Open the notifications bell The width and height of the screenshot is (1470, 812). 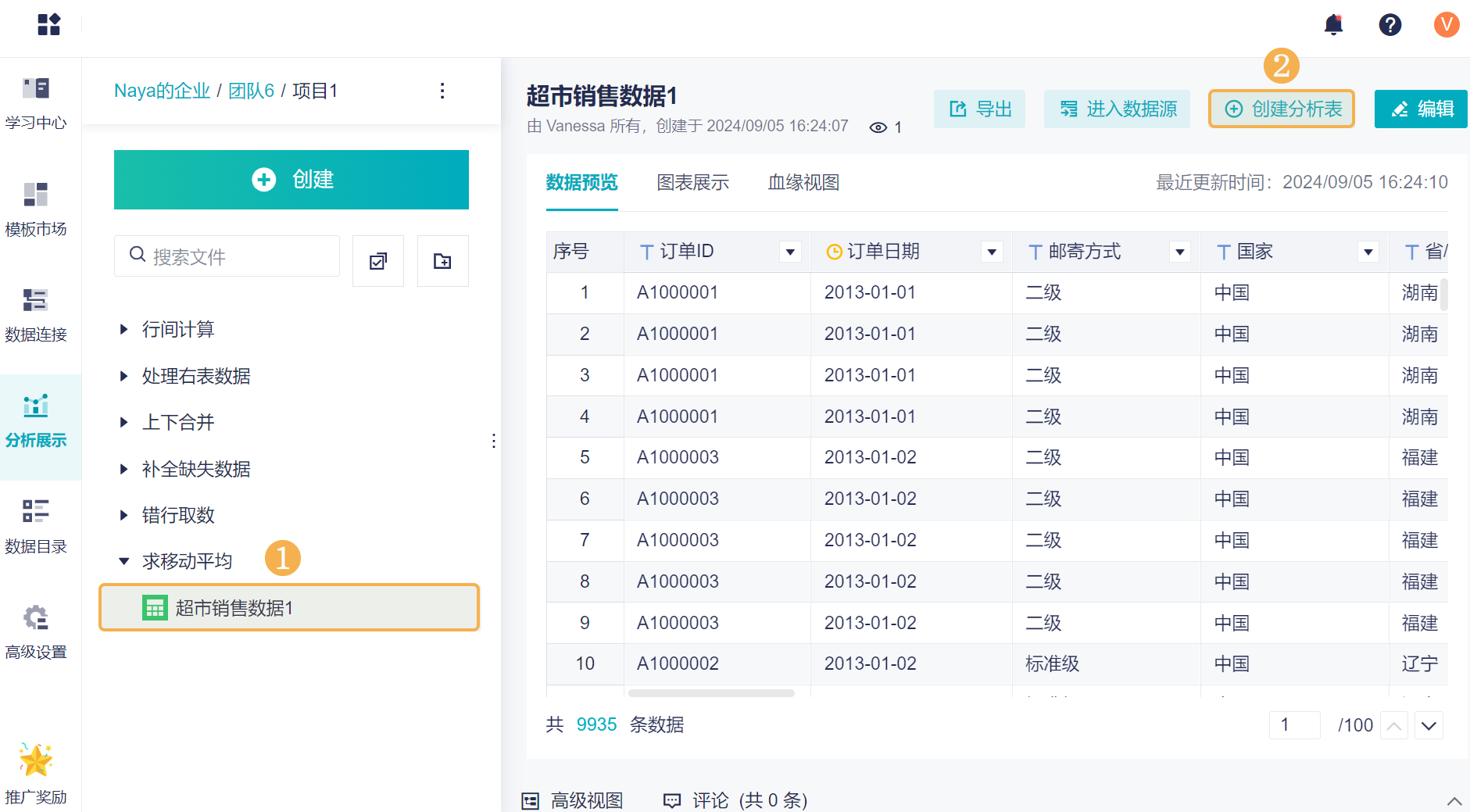[x=1333, y=25]
